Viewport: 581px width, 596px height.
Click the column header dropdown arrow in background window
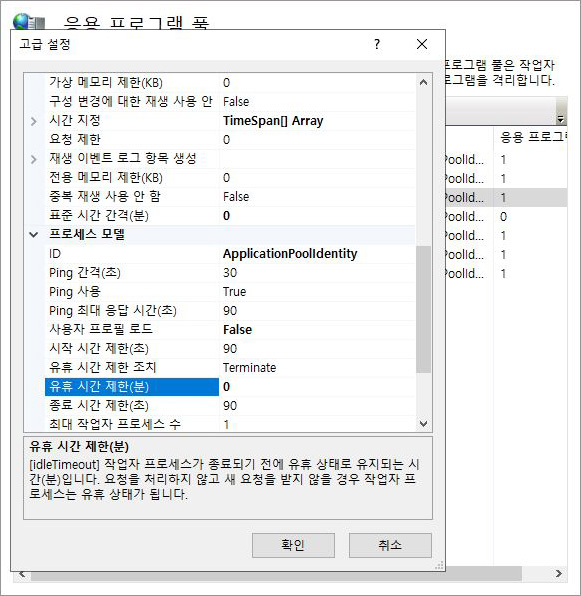(x=560, y=119)
